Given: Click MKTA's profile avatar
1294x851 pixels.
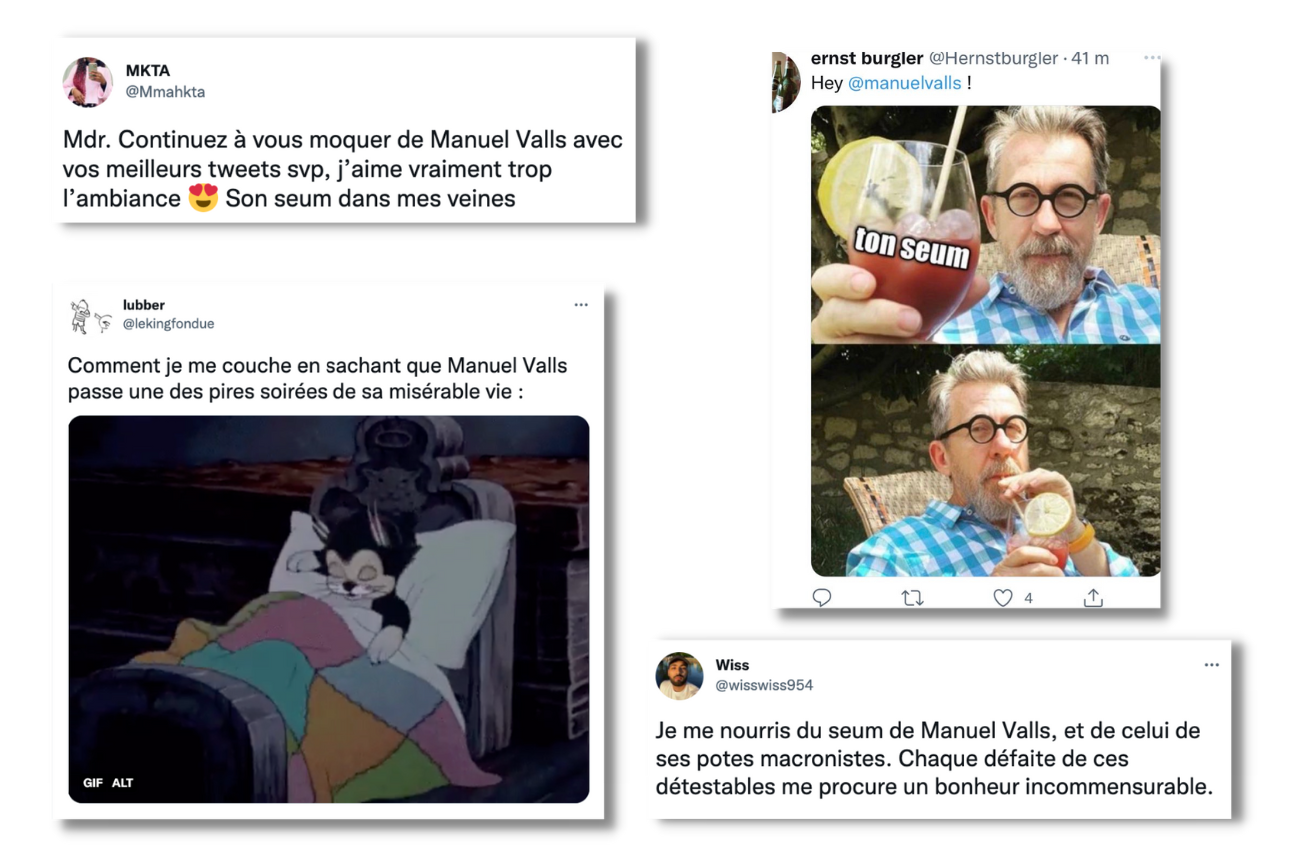Looking at the screenshot, I should coord(88,82).
